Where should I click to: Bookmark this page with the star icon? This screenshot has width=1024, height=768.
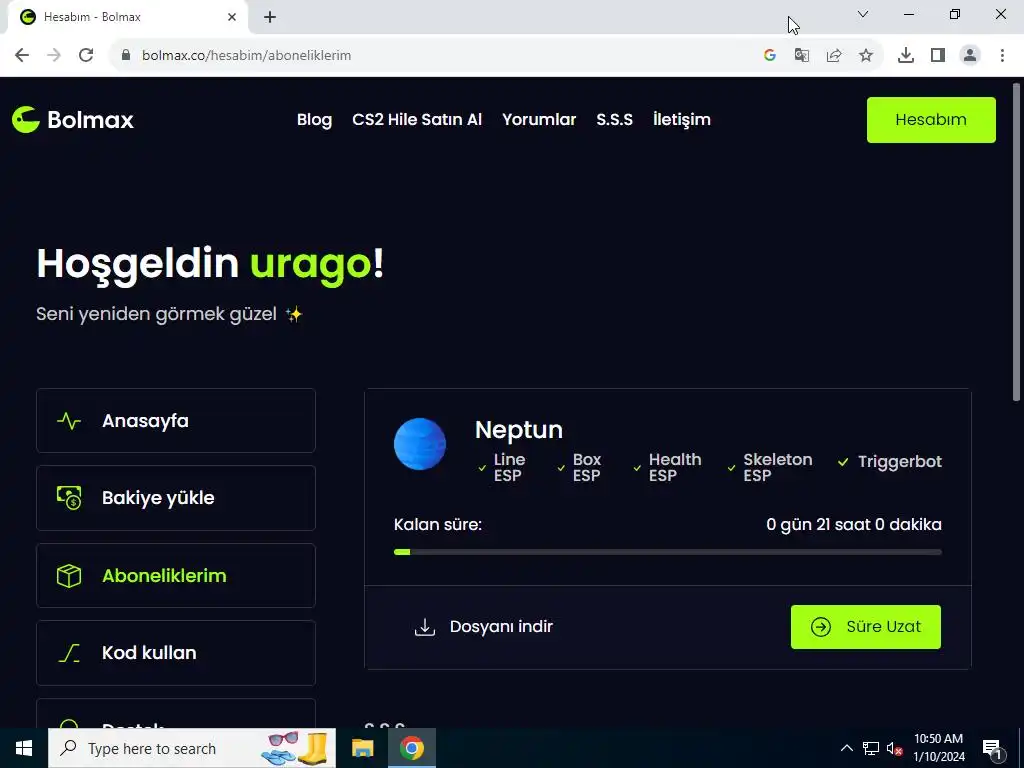[x=865, y=55]
